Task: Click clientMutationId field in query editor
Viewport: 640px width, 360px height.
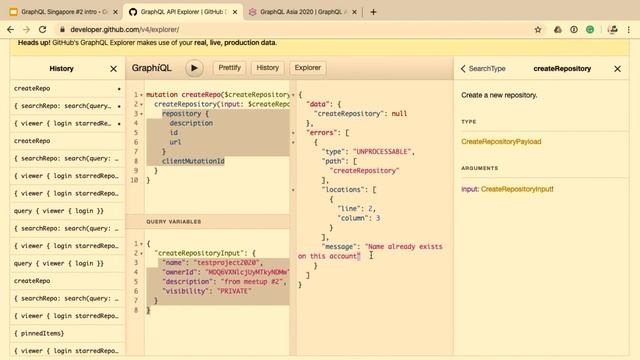Action: [x=193, y=161]
